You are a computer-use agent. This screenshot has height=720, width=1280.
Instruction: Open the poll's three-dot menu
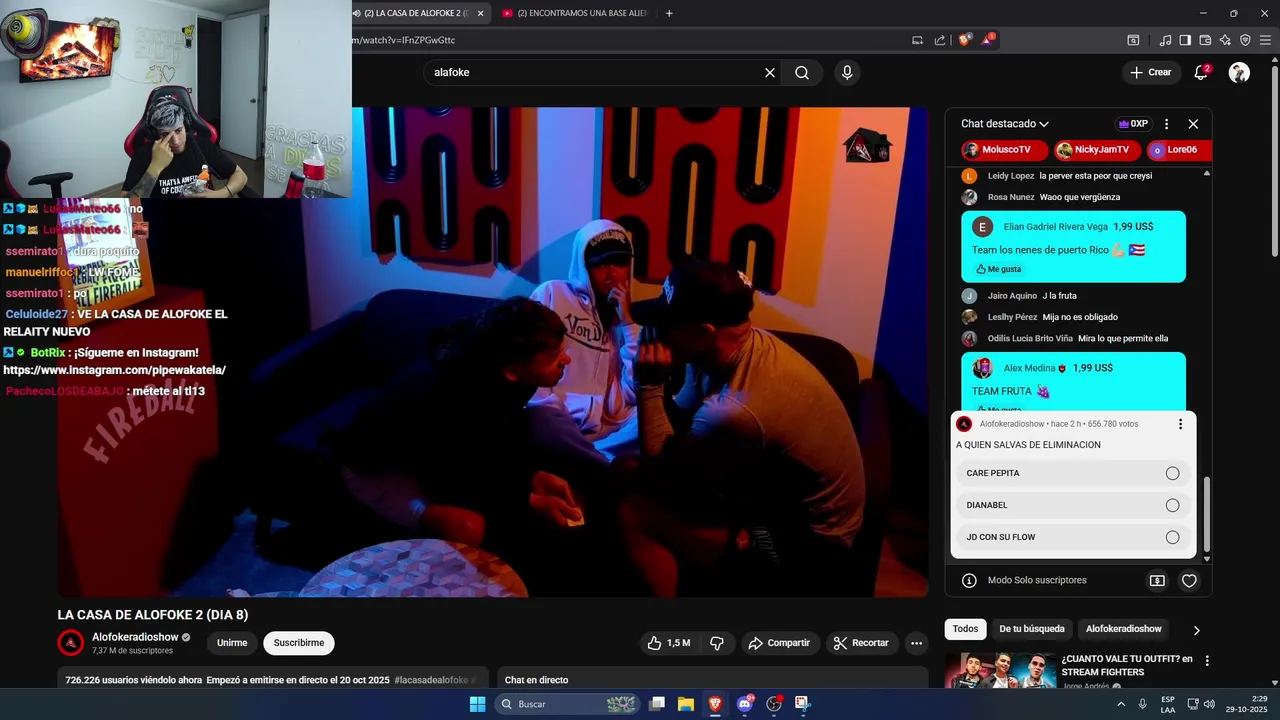1180,424
